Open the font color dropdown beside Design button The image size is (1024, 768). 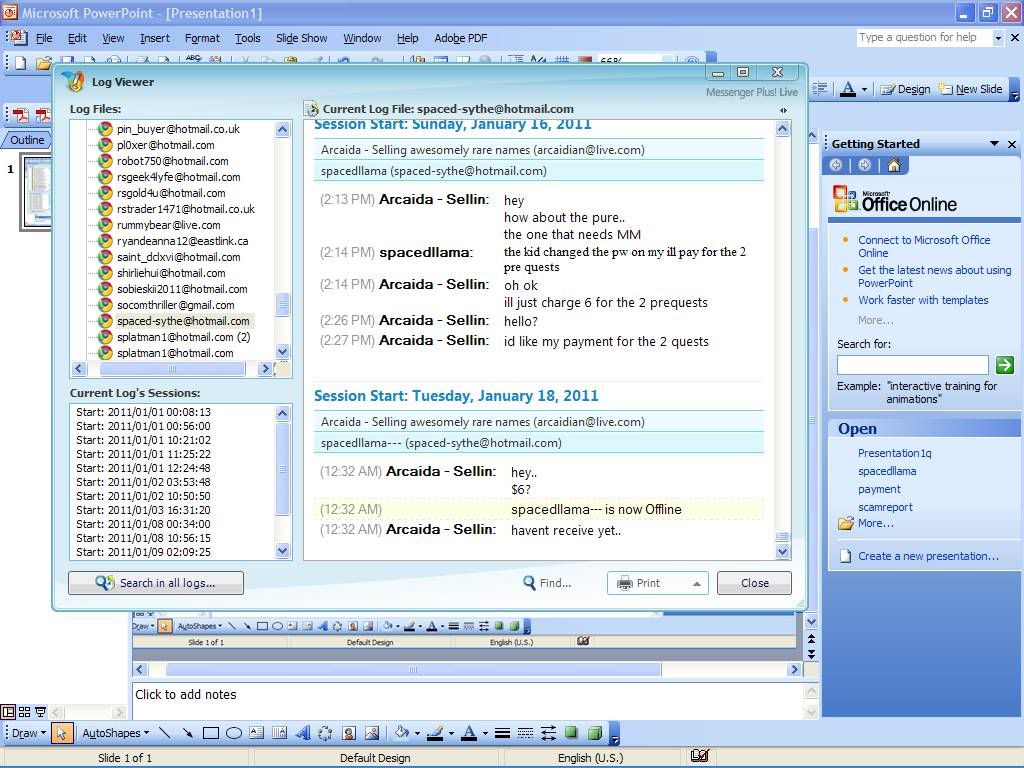tap(864, 89)
